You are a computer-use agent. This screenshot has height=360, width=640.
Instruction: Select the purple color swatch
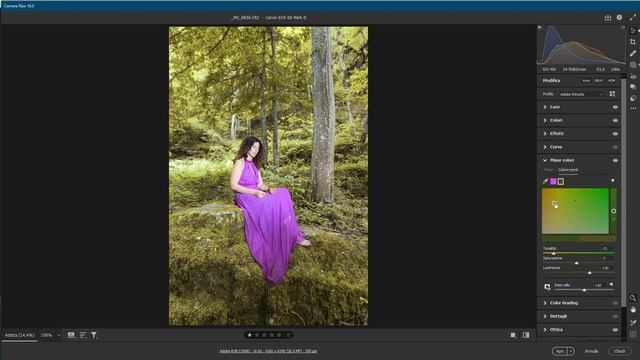coord(553,181)
